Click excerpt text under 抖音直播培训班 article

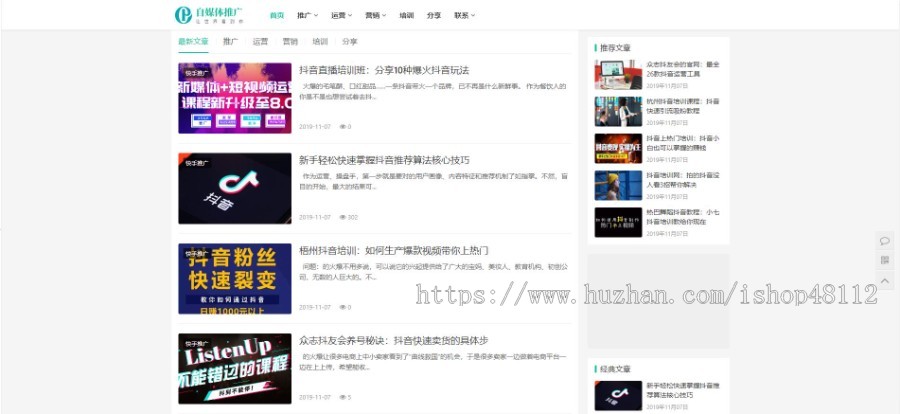[434, 91]
